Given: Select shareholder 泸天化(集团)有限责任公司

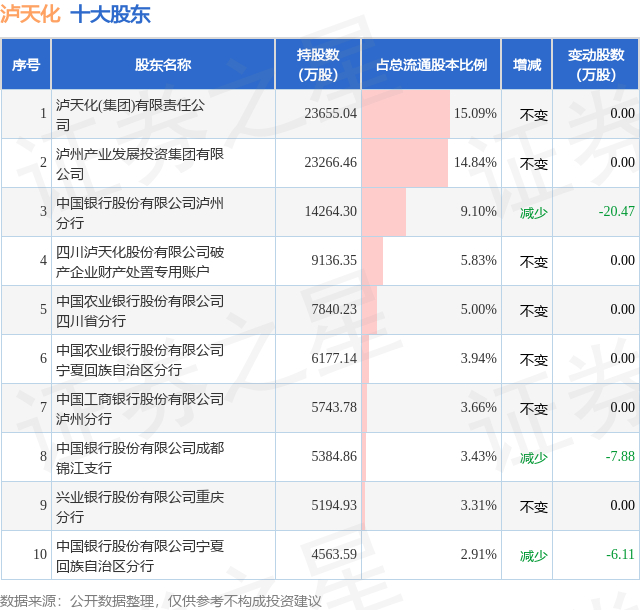Looking at the screenshot, I should [131, 114].
